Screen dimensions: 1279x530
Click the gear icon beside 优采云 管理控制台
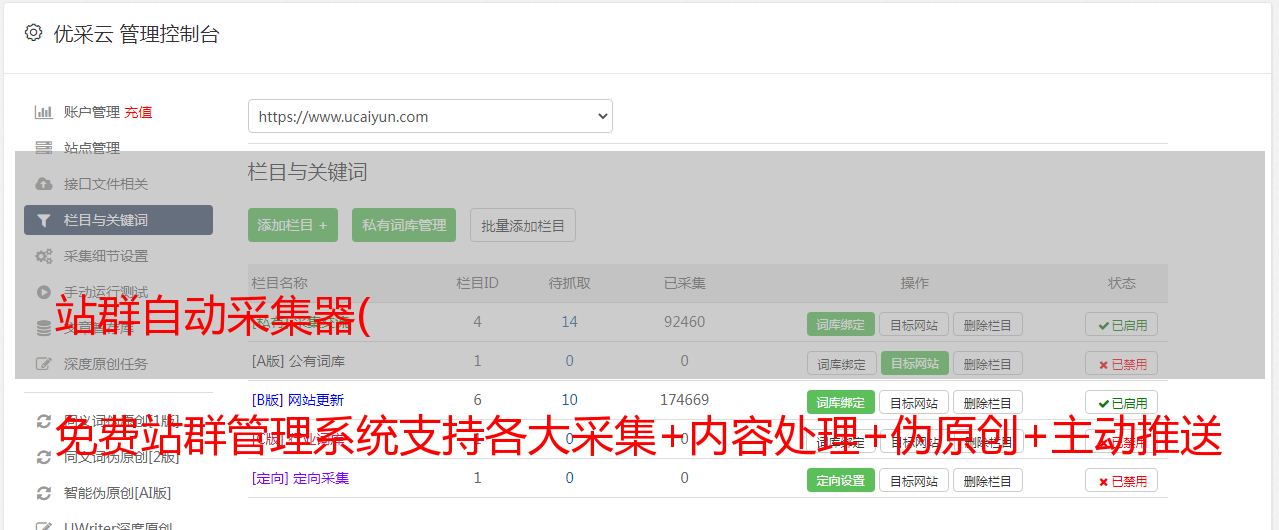tap(34, 33)
